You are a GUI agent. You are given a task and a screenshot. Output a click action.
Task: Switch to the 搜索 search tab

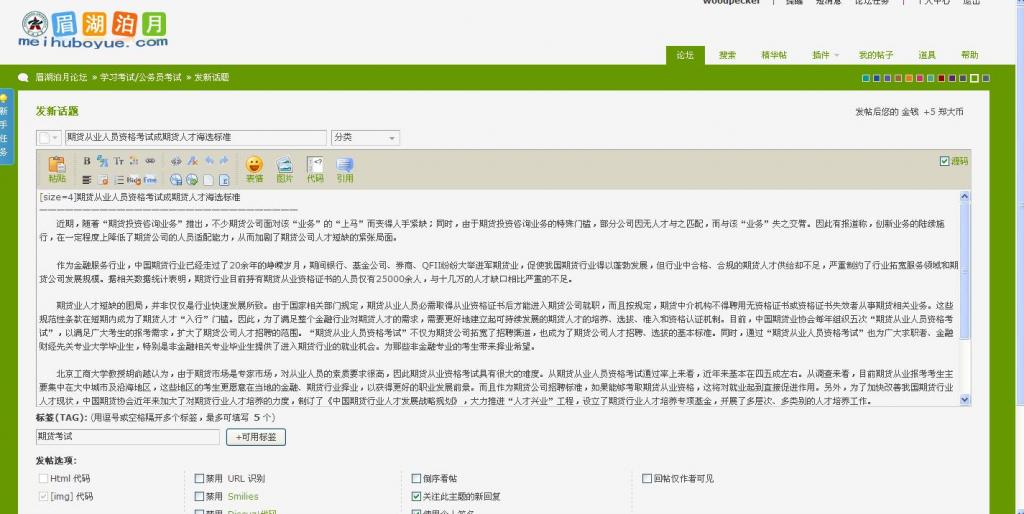point(727,55)
